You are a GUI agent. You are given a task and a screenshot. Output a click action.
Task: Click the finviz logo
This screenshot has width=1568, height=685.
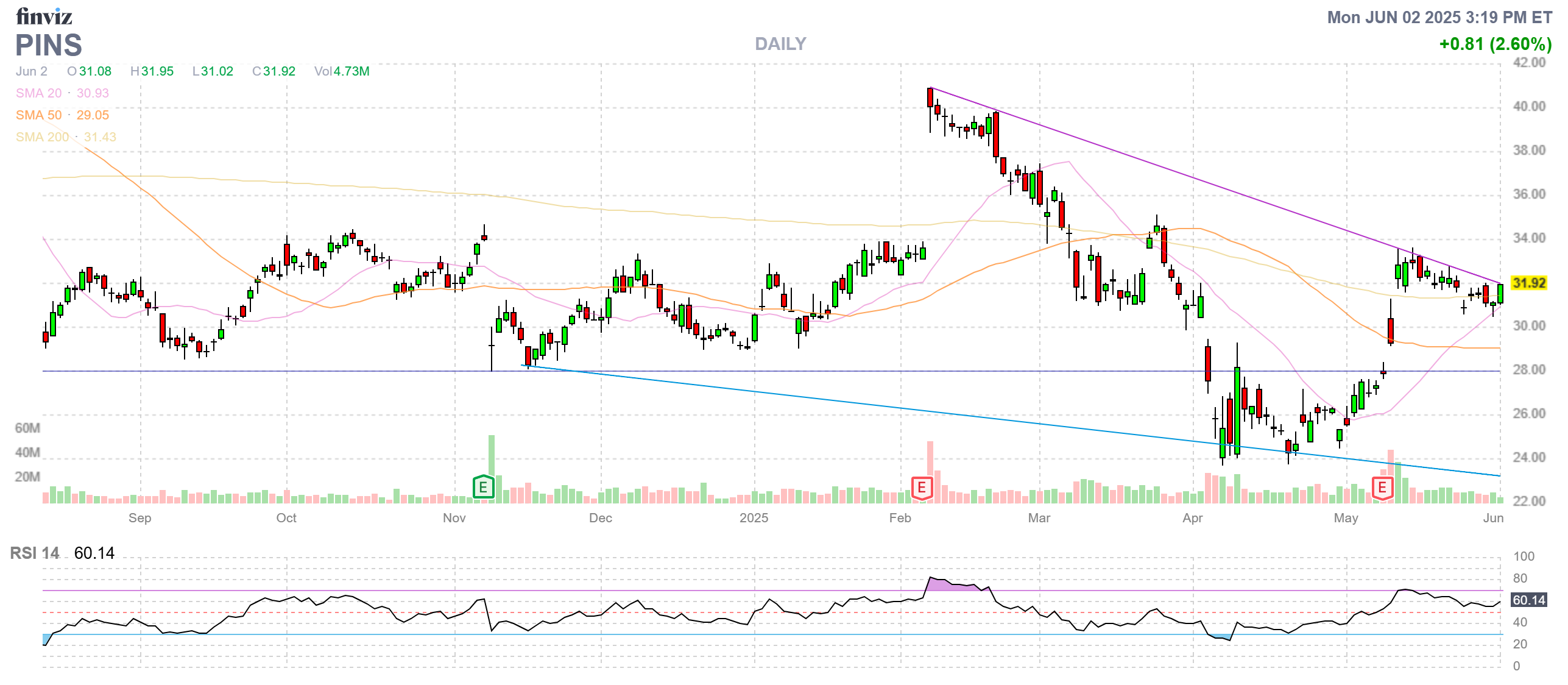tap(44, 16)
